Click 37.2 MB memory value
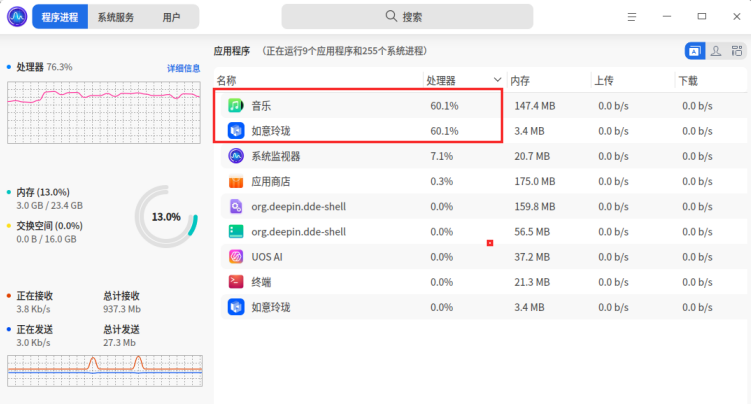This screenshot has height=404, width=751. pos(532,257)
